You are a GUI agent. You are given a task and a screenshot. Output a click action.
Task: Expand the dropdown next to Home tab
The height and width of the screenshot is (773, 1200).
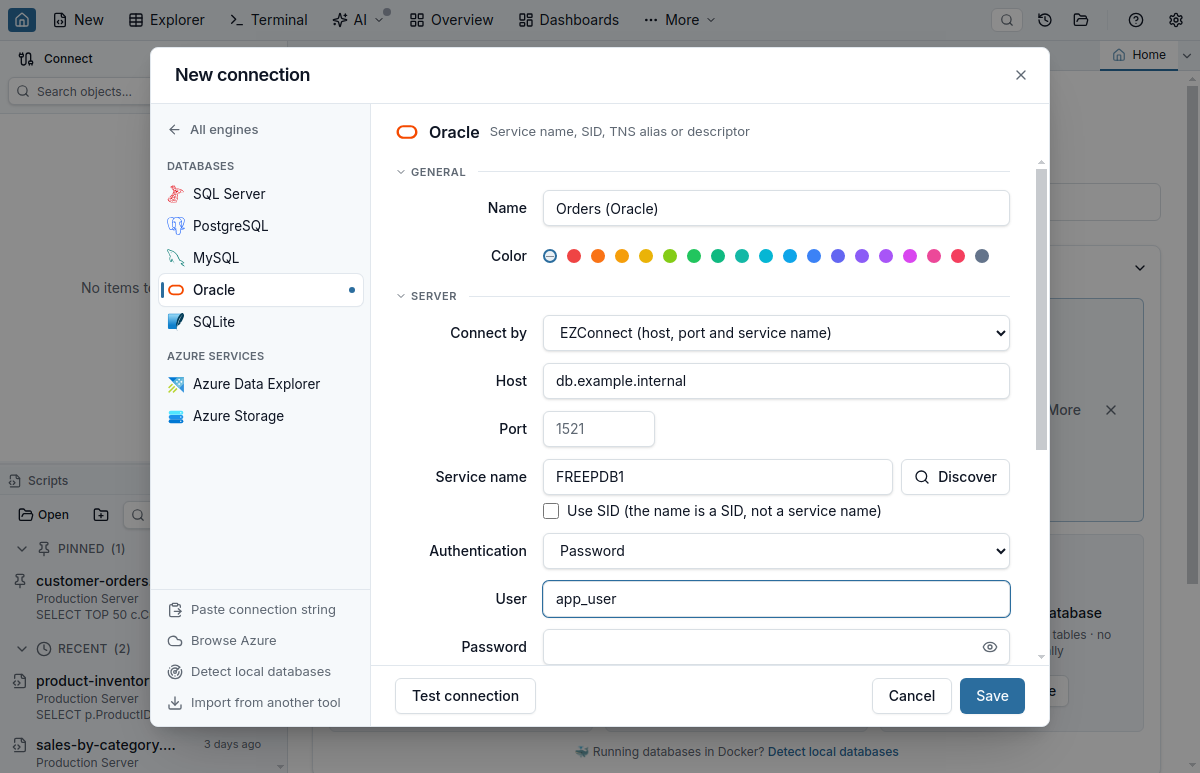(1187, 56)
